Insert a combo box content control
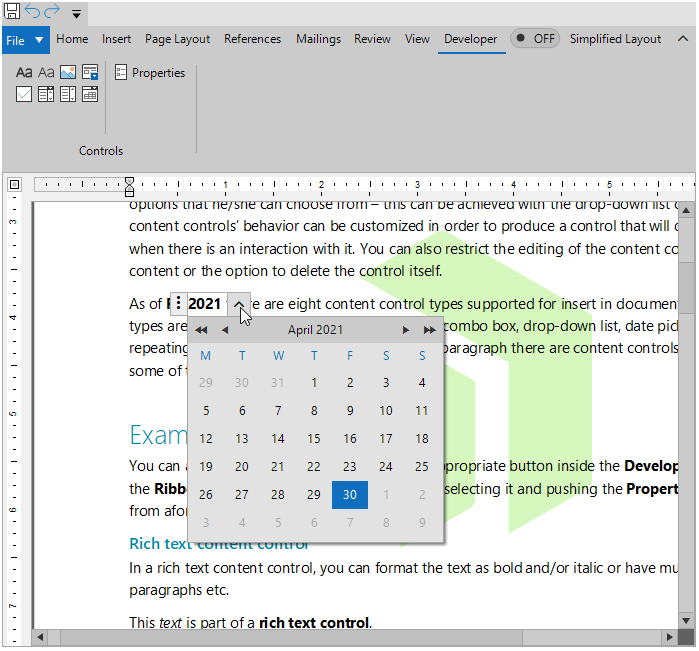699x651 pixels. click(x=46, y=94)
